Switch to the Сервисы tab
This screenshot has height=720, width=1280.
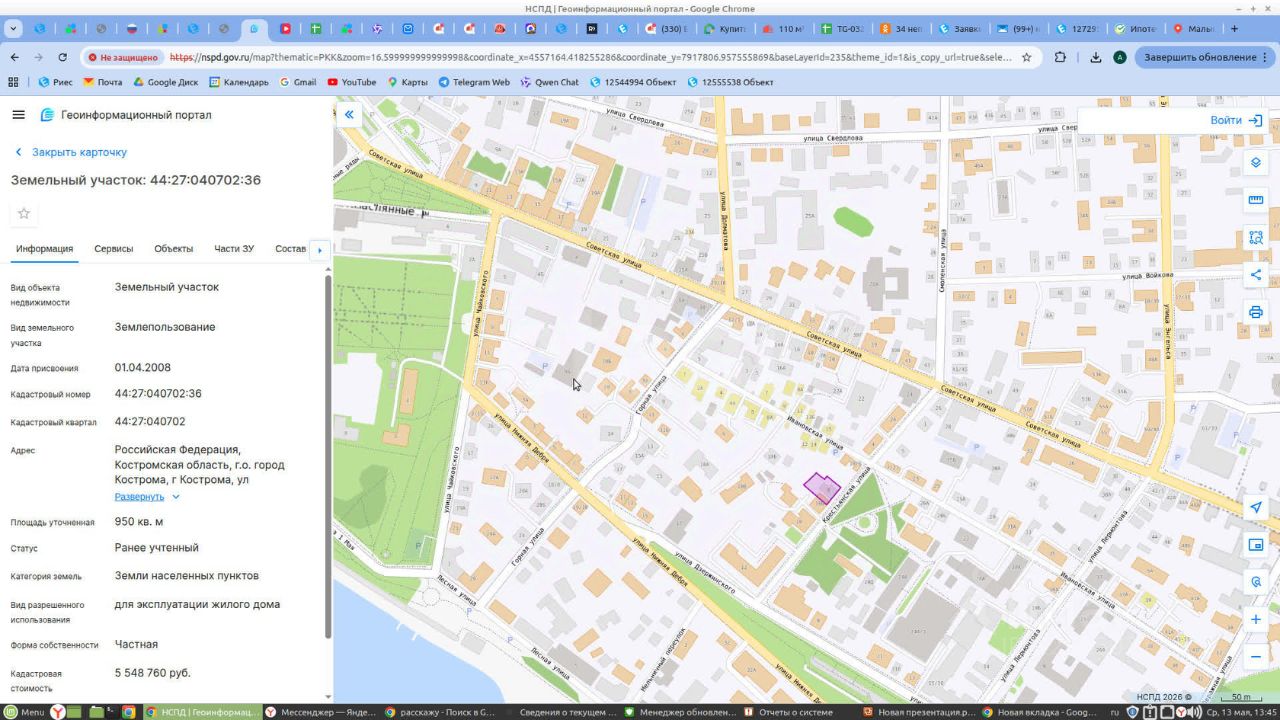(x=114, y=249)
